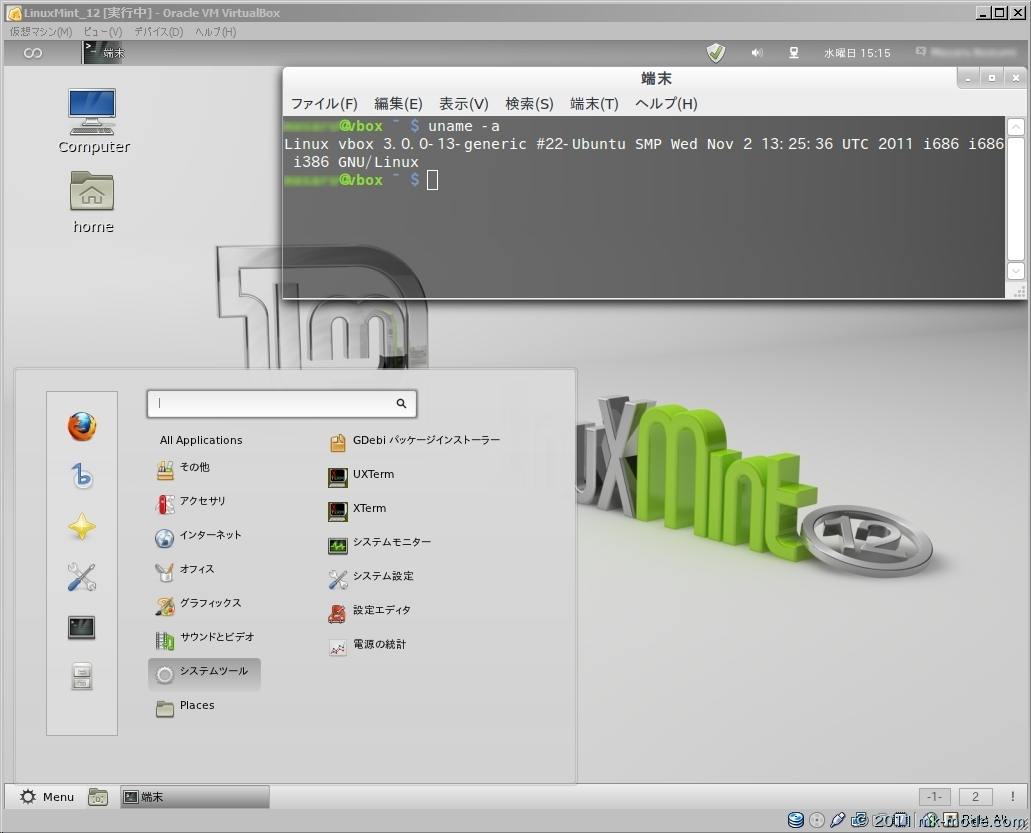Click the volume speaker icon in top panel
This screenshot has height=833, width=1031.
757,53
